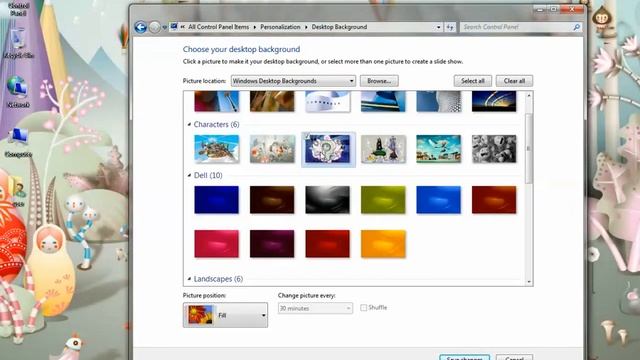
Task: Click the refresh button beside address bar
Action: click(450, 27)
